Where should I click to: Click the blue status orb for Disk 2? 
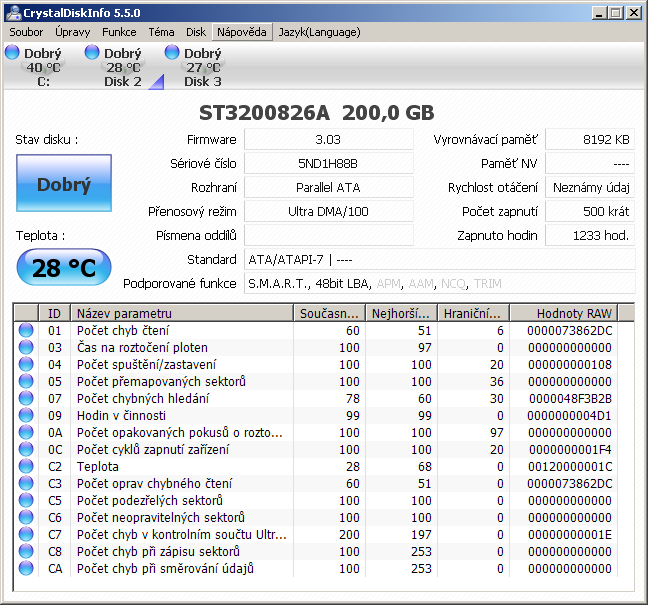click(x=92, y=52)
